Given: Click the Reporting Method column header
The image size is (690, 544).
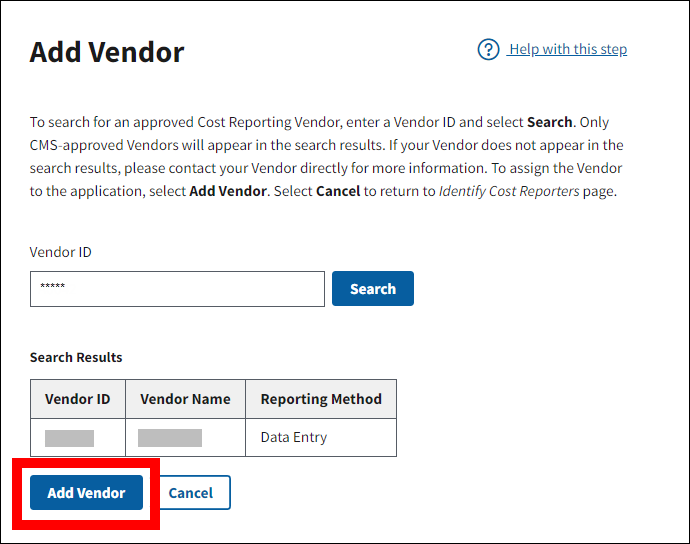Looking at the screenshot, I should pyautogui.click(x=321, y=399).
